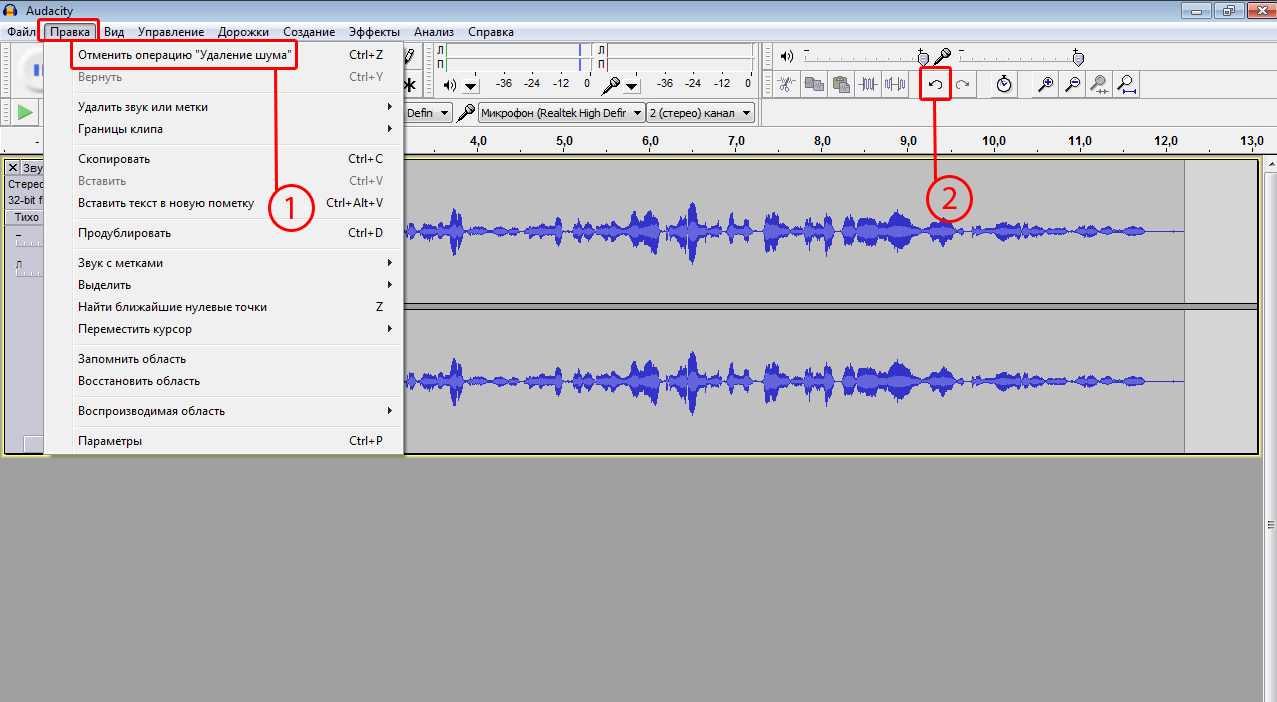This screenshot has height=702, width=1277.
Task: Click the Trim audio toolbar icon
Action: tap(868, 85)
